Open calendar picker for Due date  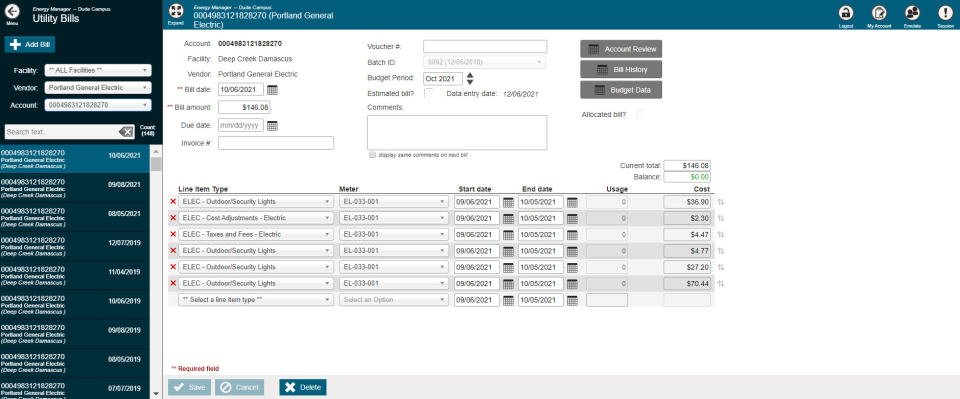pyautogui.click(x=272, y=125)
